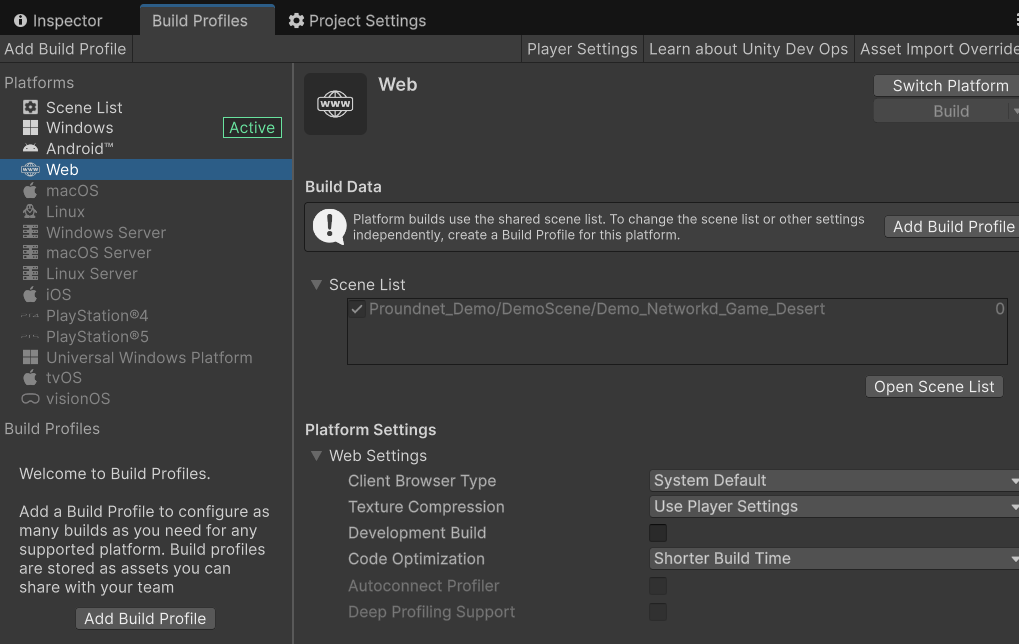Viewport: 1019px width, 644px height.
Task: Toggle the Autoconnect Profiler checkbox
Action: [x=658, y=586]
